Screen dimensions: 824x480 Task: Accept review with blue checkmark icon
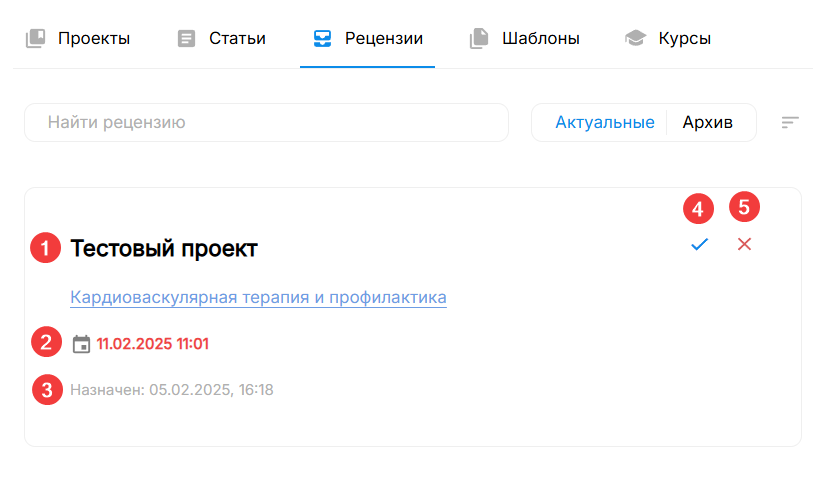pyautogui.click(x=699, y=244)
